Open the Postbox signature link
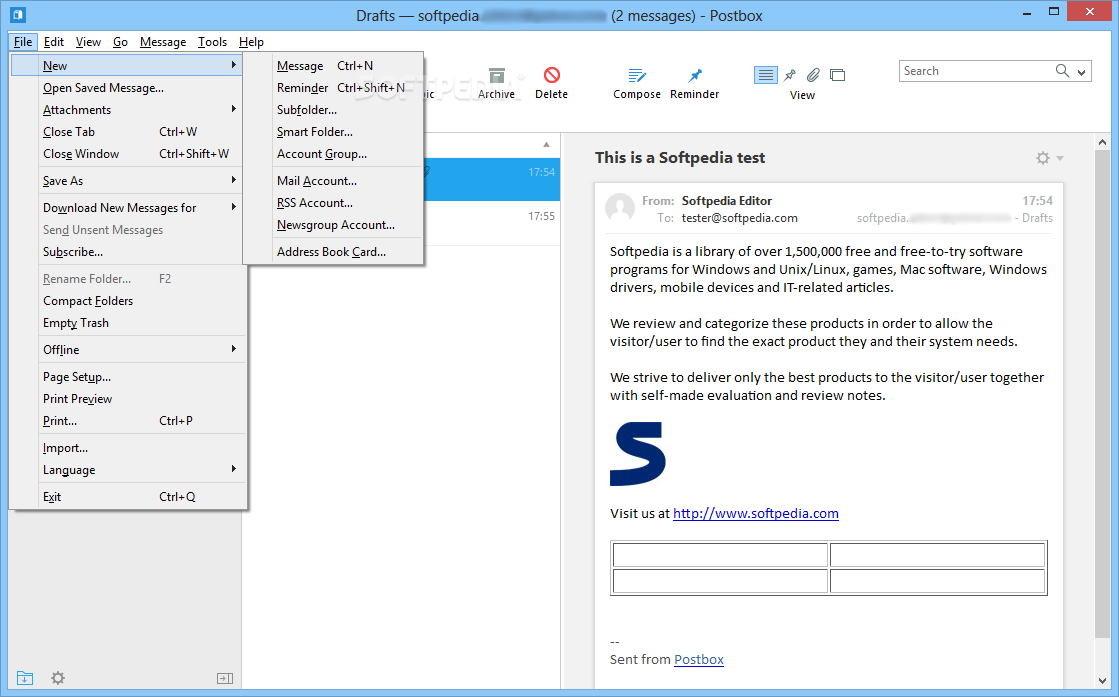The image size is (1119, 697). click(699, 660)
